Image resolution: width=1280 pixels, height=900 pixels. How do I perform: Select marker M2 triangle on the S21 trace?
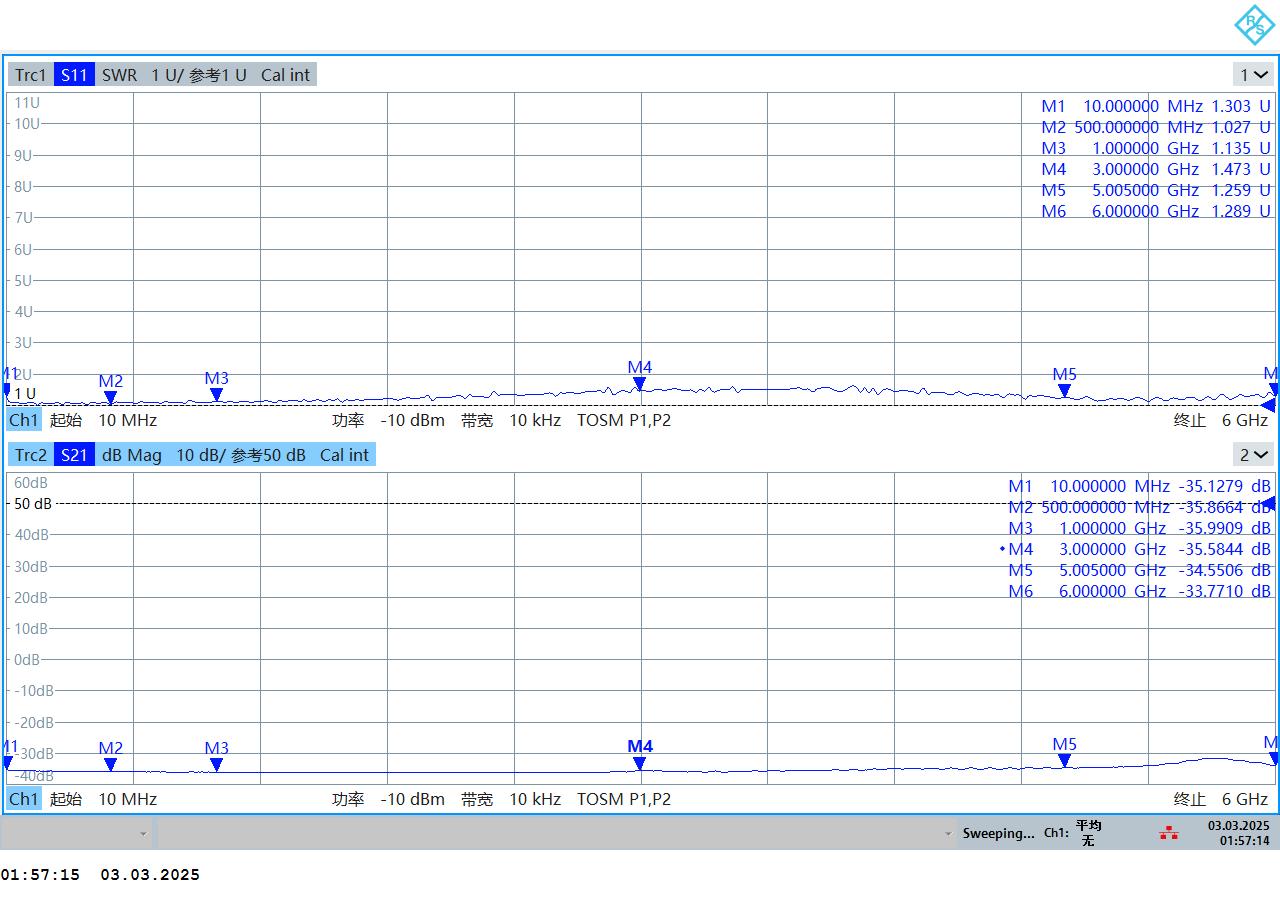point(110,765)
